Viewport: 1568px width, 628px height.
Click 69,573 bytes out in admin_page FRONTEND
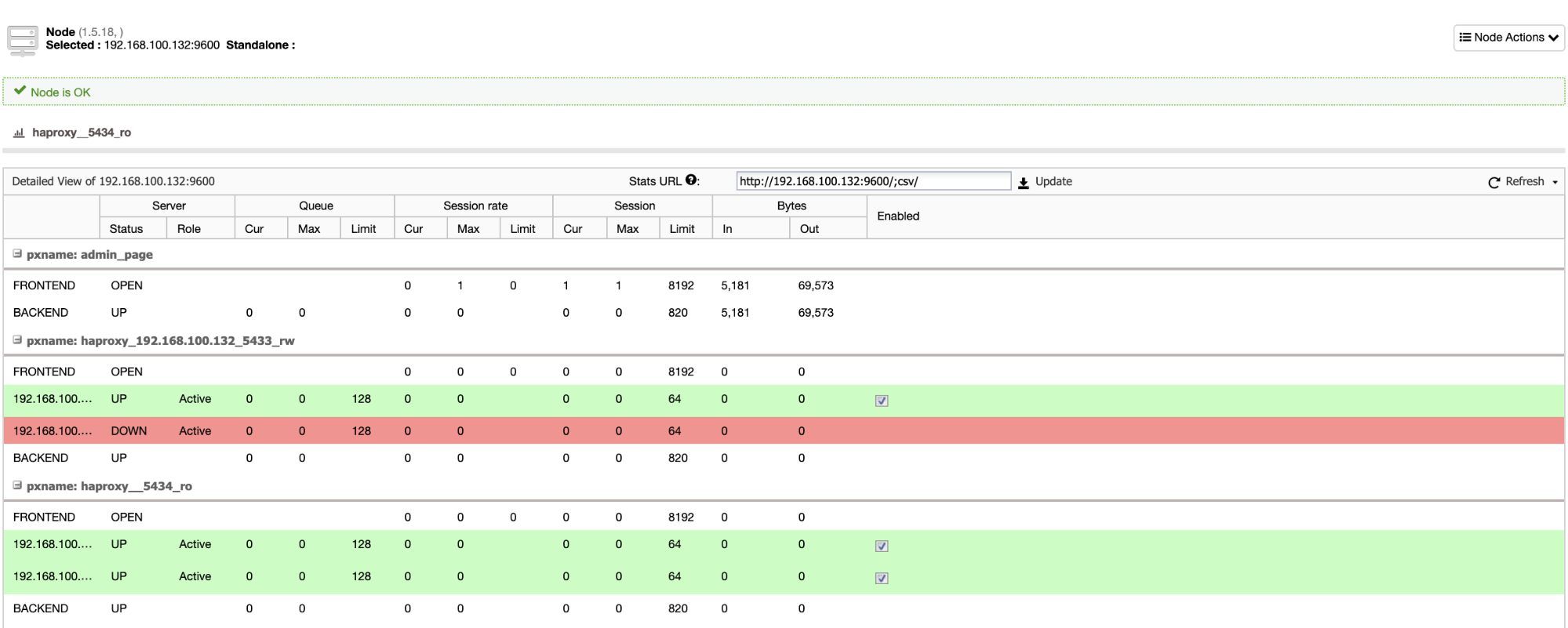tap(816, 285)
